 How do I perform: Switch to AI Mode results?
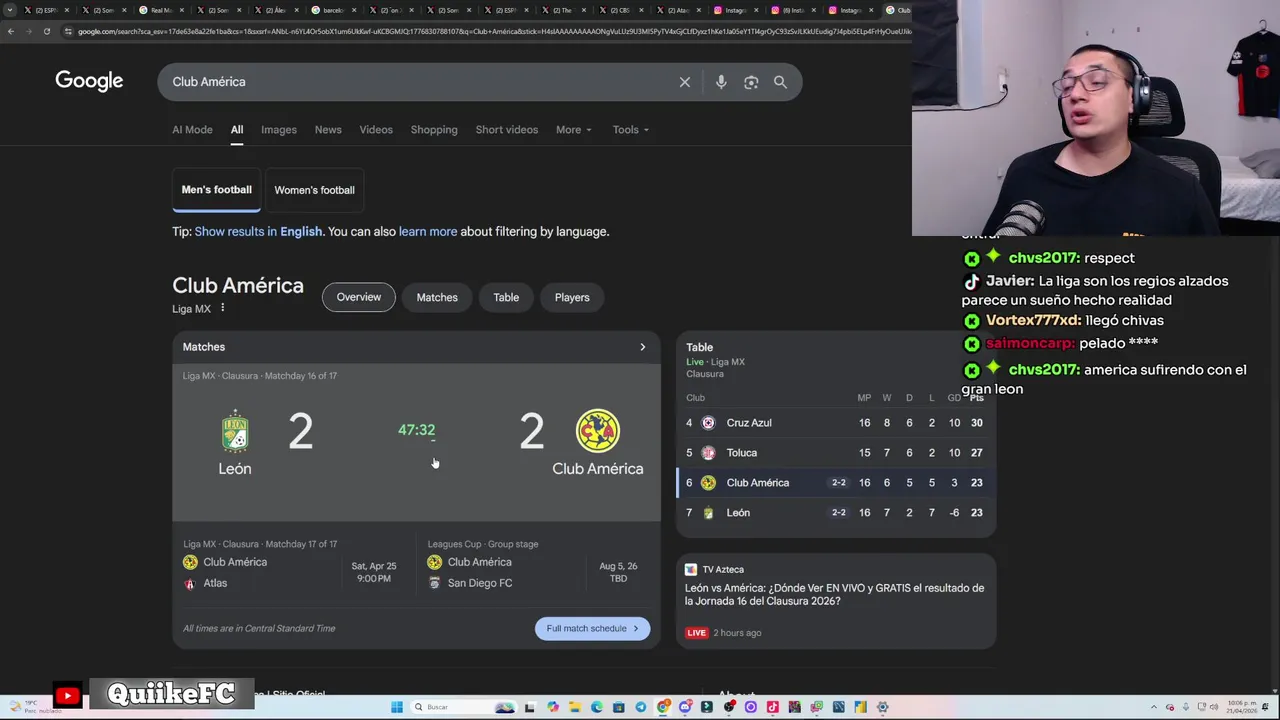[x=192, y=129]
